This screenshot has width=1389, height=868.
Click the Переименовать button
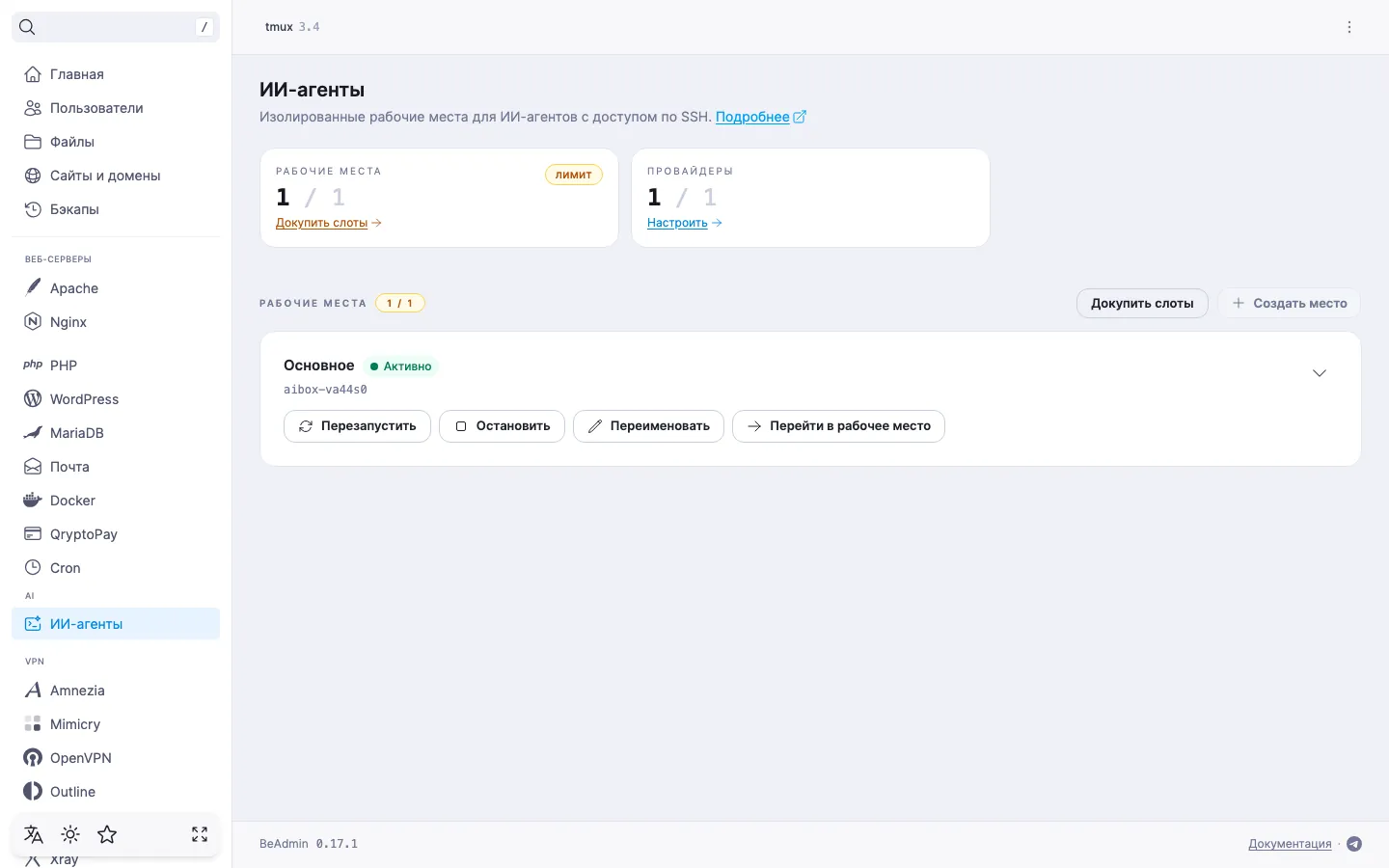point(648,425)
